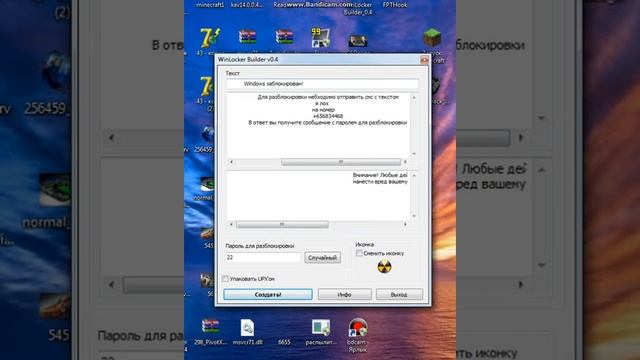Click left arrow of warning text area scrollbar

[x=231, y=224]
